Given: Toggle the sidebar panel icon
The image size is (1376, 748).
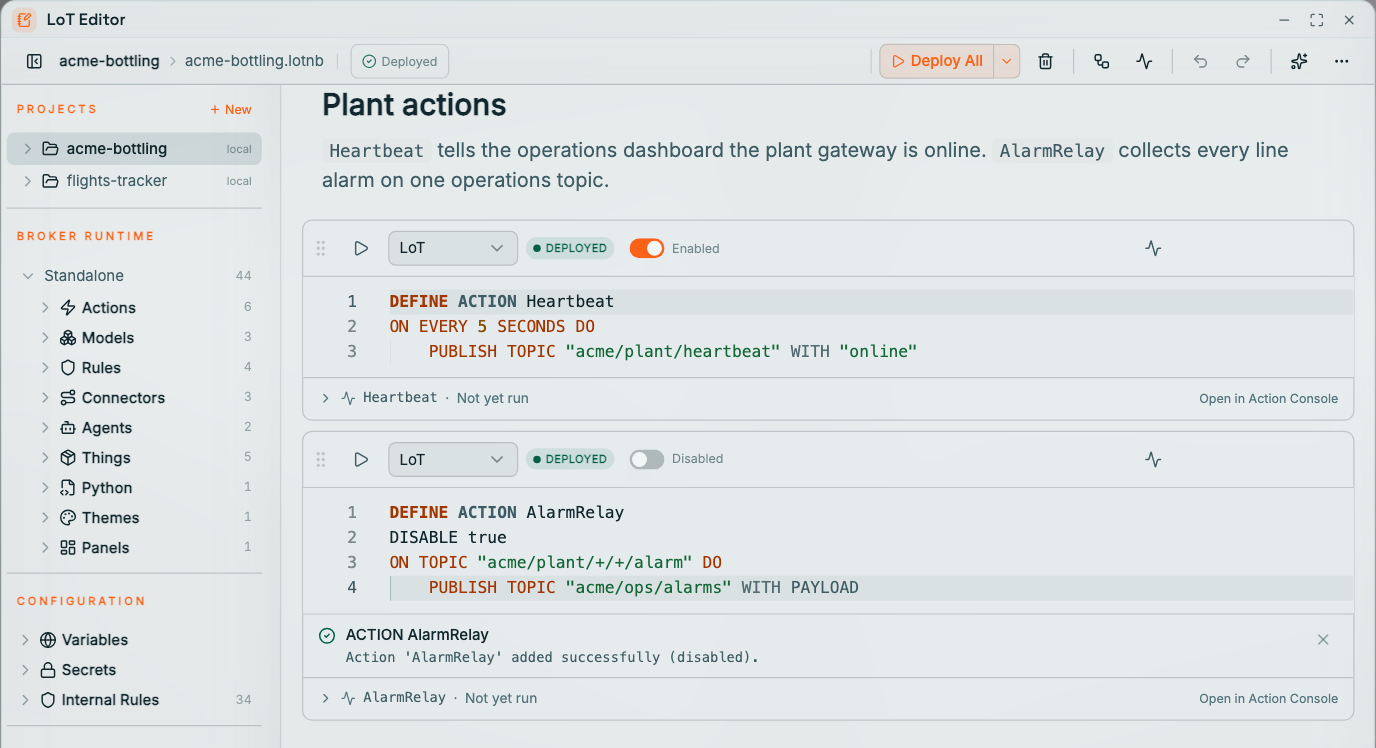Looking at the screenshot, I should pyautogui.click(x=34, y=61).
